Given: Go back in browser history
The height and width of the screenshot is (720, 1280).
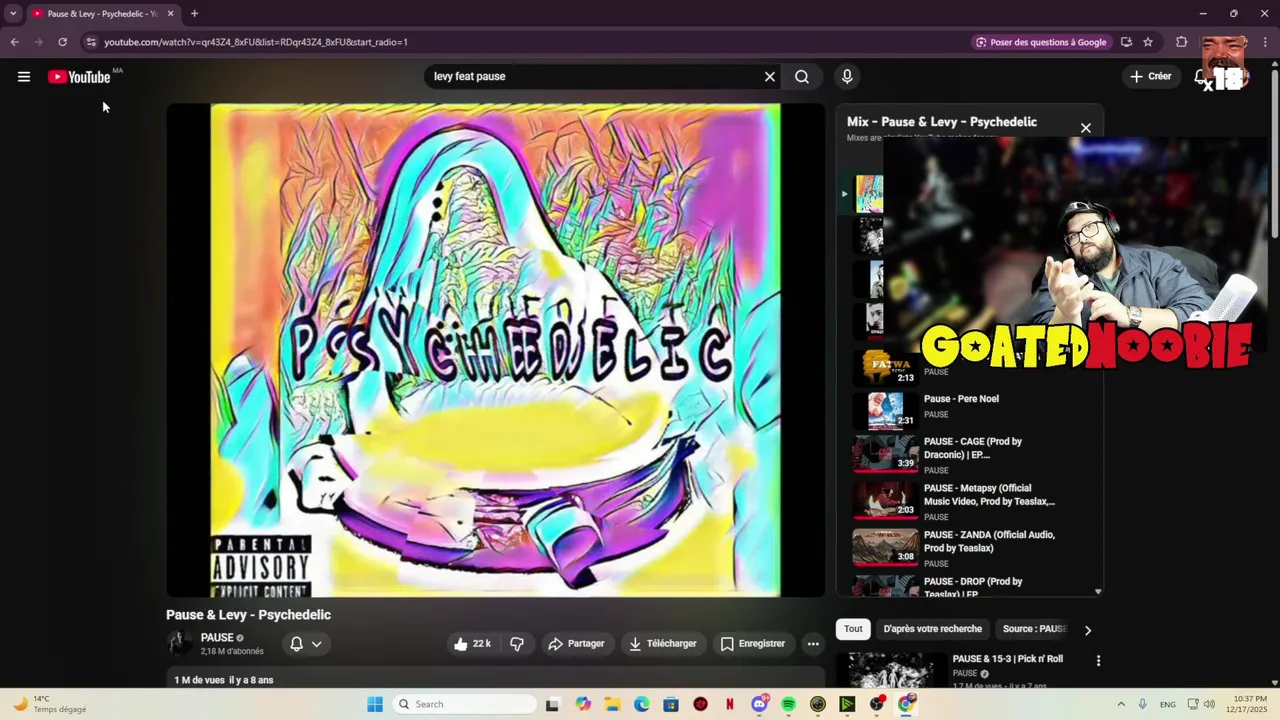Looking at the screenshot, I should [14, 42].
